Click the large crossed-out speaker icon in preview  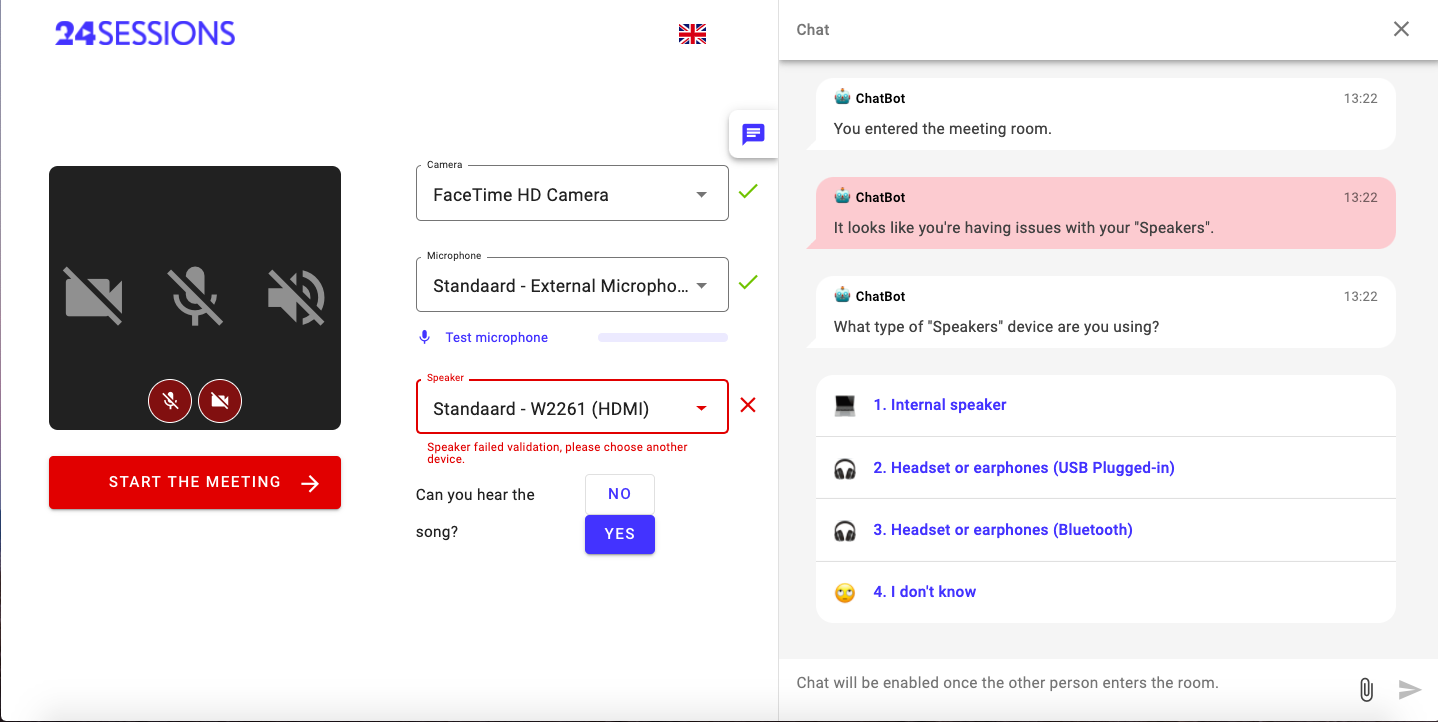(x=296, y=297)
